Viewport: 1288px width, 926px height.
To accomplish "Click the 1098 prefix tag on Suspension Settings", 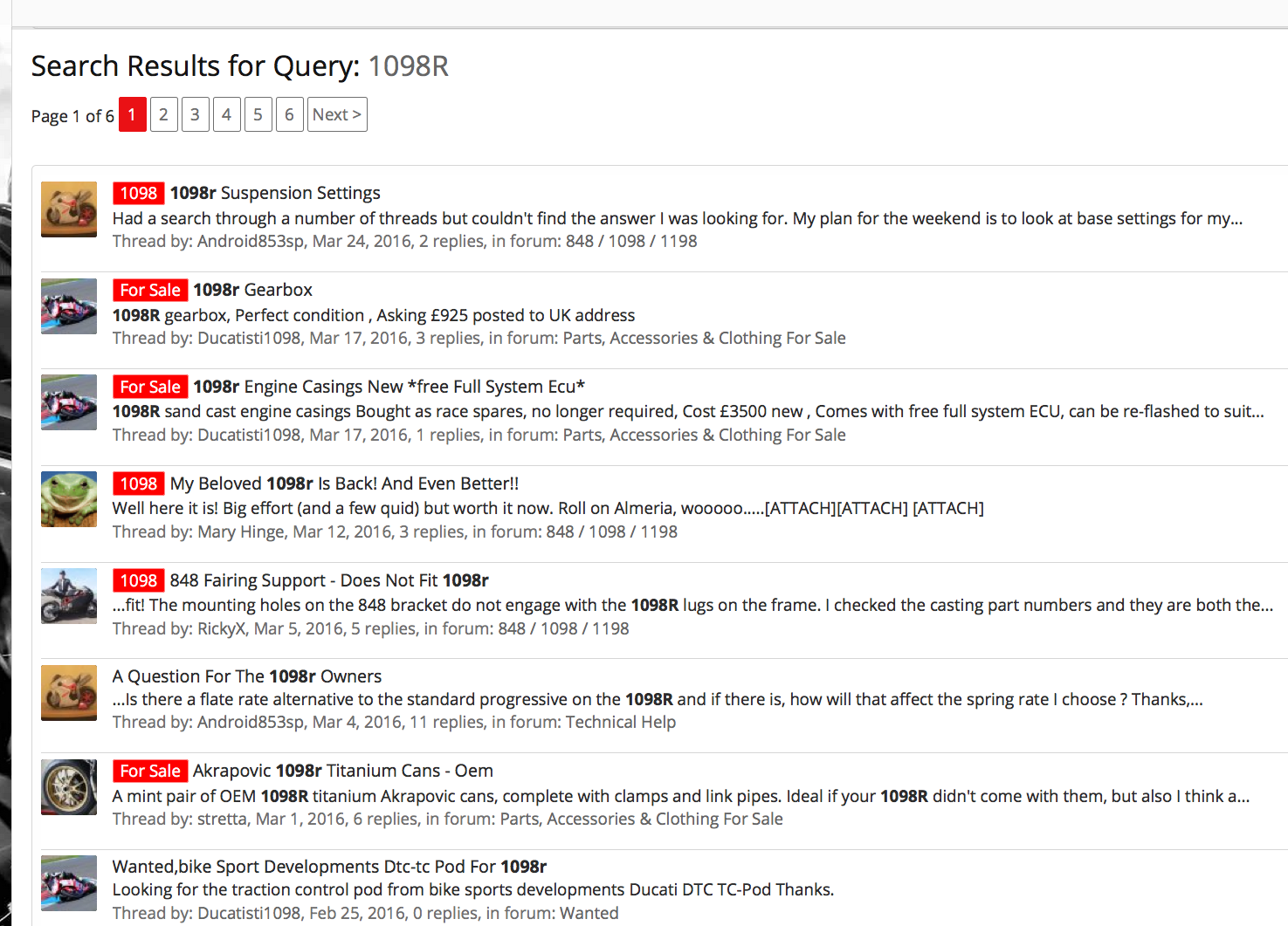I will (138, 193).
